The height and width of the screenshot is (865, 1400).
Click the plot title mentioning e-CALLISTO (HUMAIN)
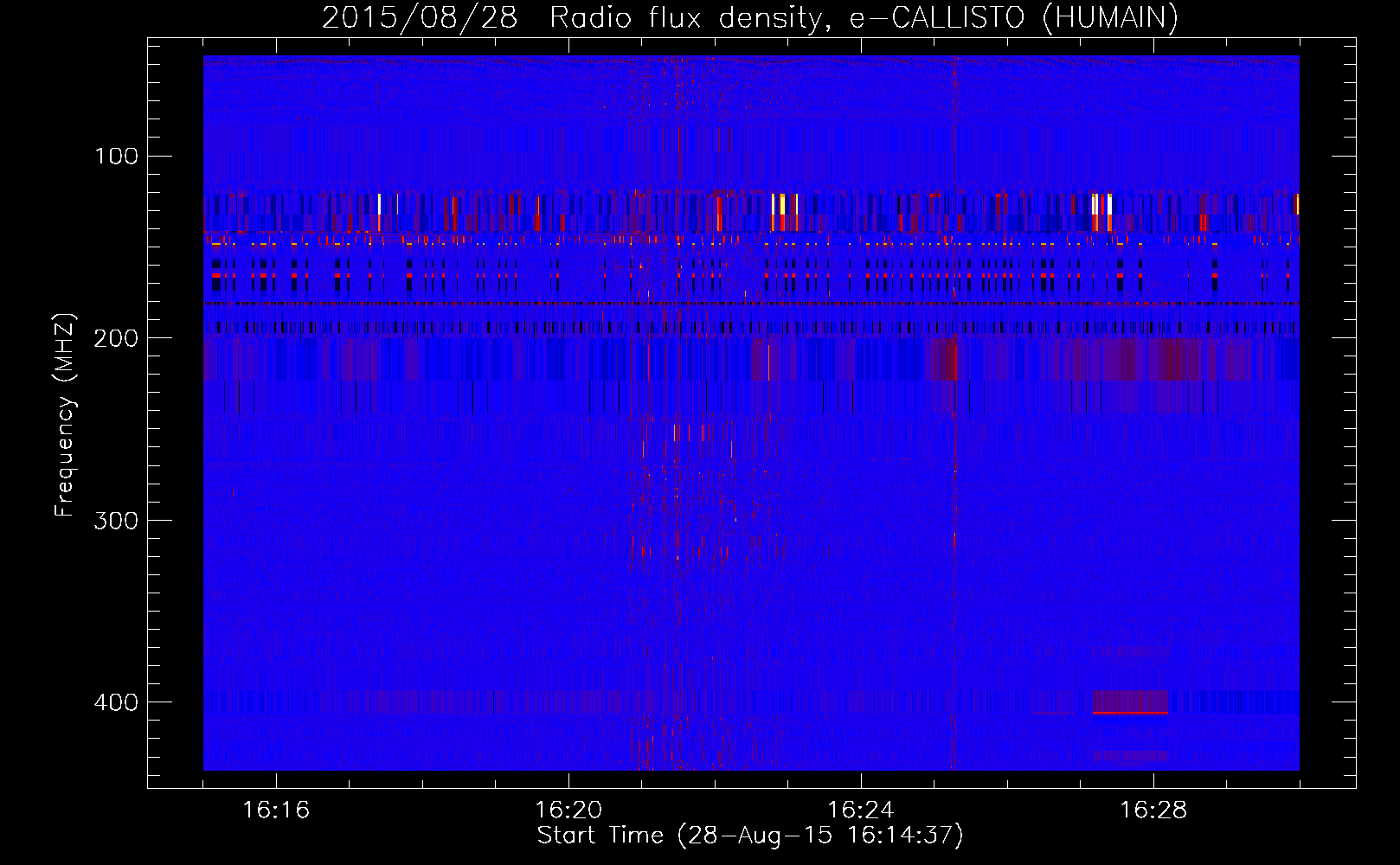coord(750,17)
